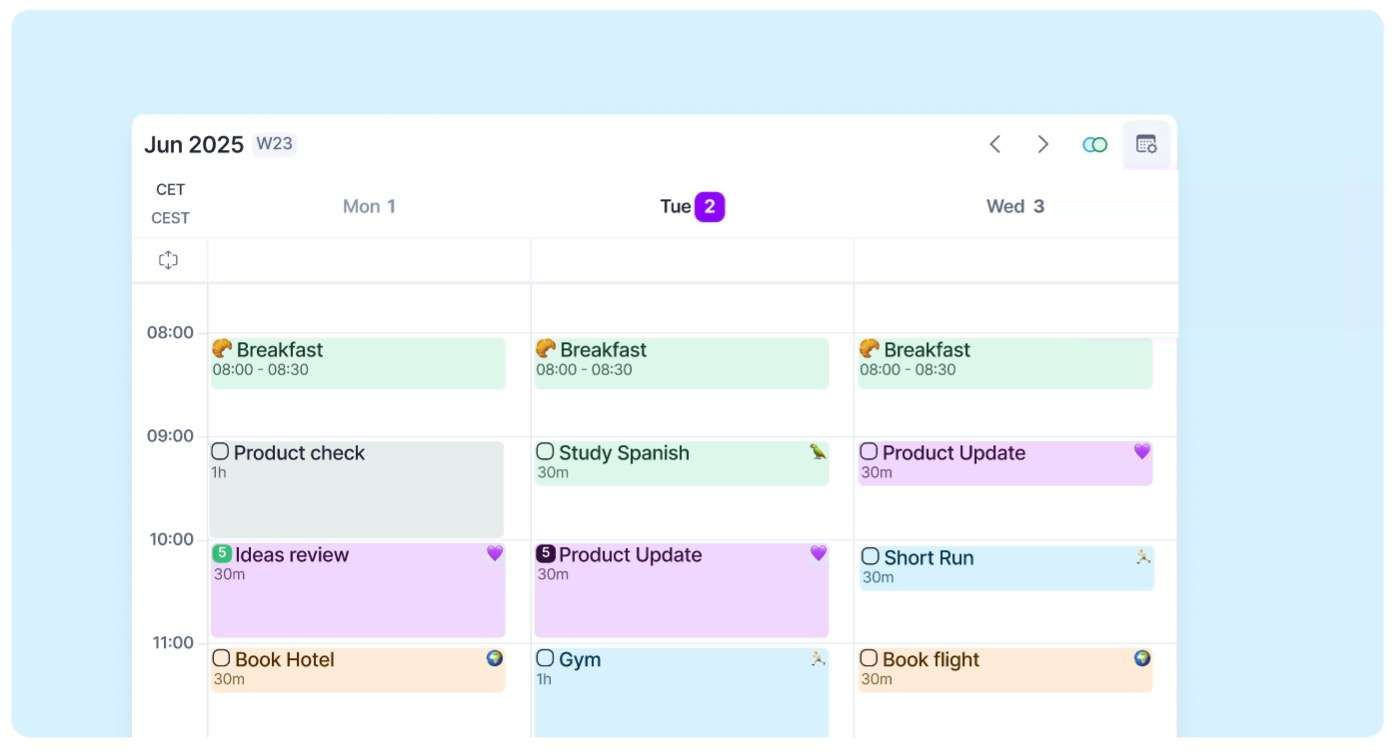The image size is (1394, 756).
Task: Toggle the overlapping circles calendar overlay icon
Action: point(1095,145)
